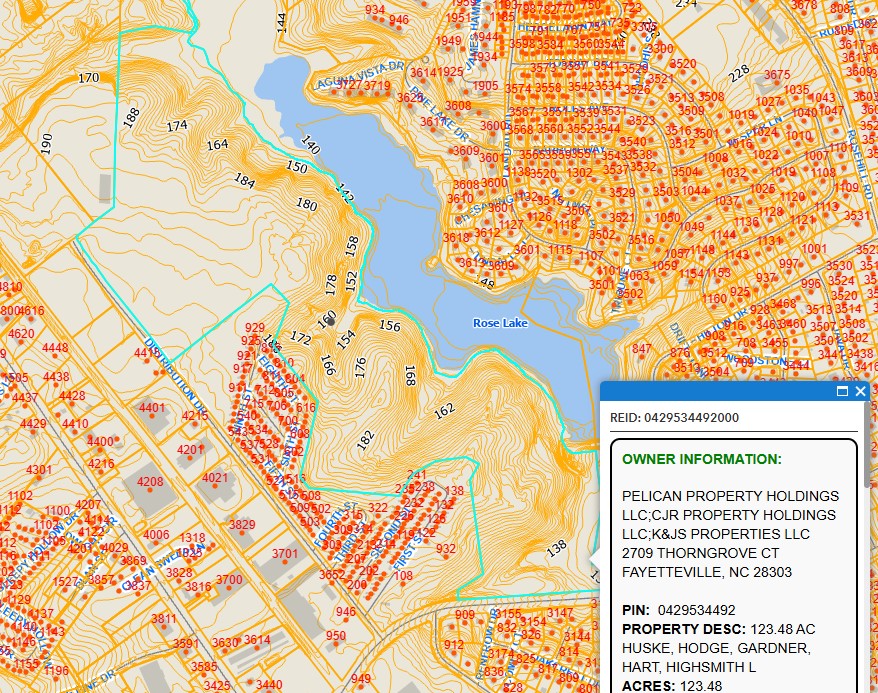This screenshot has width=878, height=693.
Task: Select parcel address 847 near the lake
Action: [x=642, y=348]
